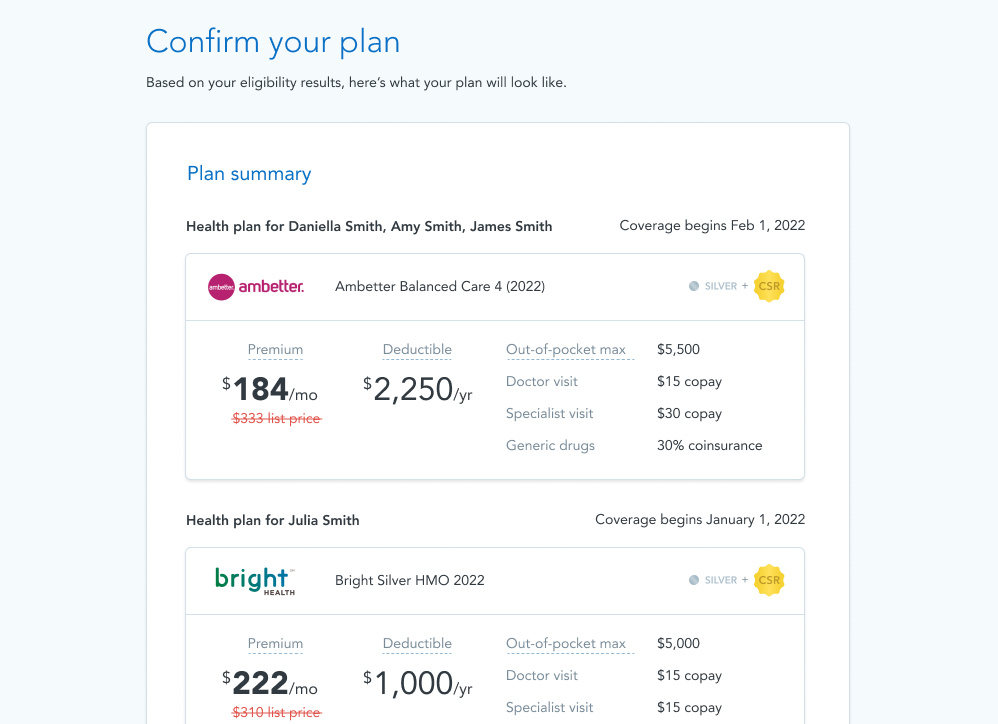
Task: Click the CSR badge on Bright plan
Action: click(769, 580)
